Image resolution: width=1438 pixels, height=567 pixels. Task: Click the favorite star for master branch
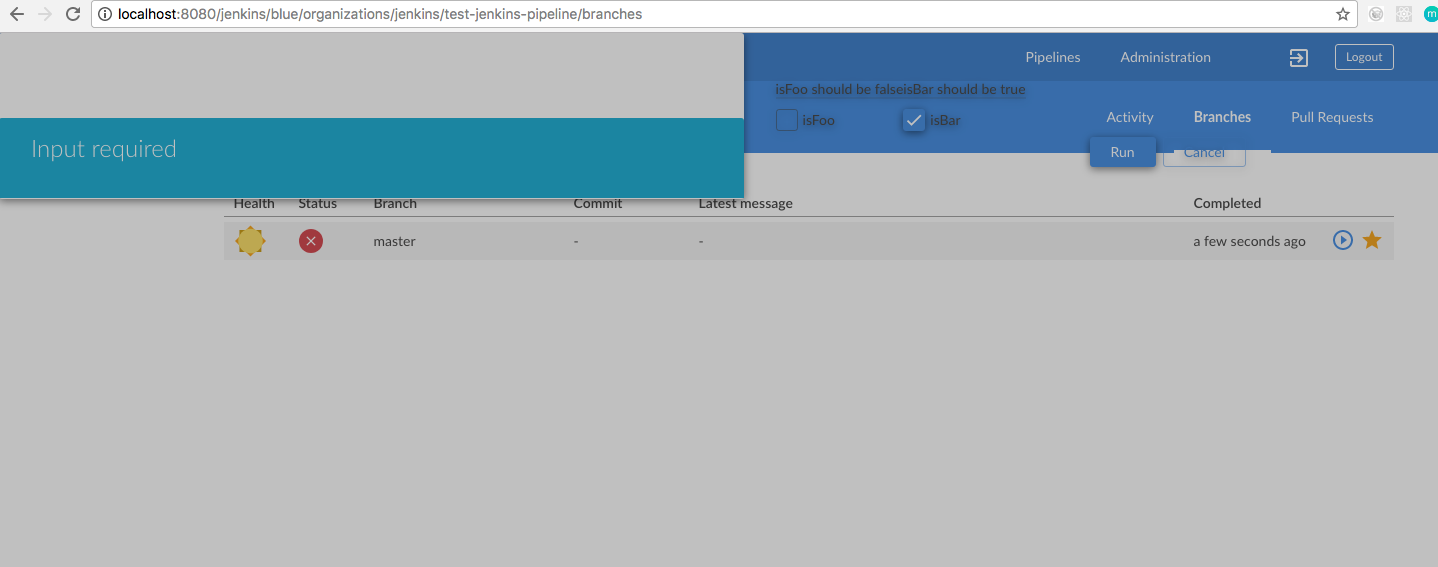click(x=1372, y=240)
